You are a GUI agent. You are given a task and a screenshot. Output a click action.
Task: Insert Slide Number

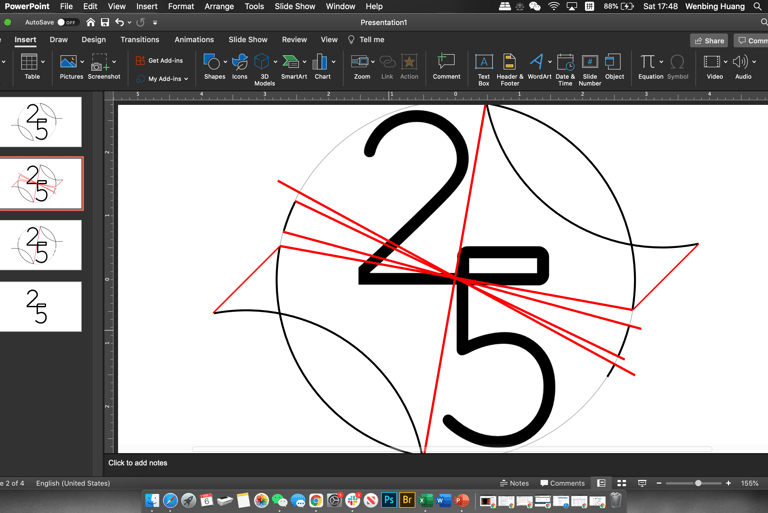[x=590, y=70]
